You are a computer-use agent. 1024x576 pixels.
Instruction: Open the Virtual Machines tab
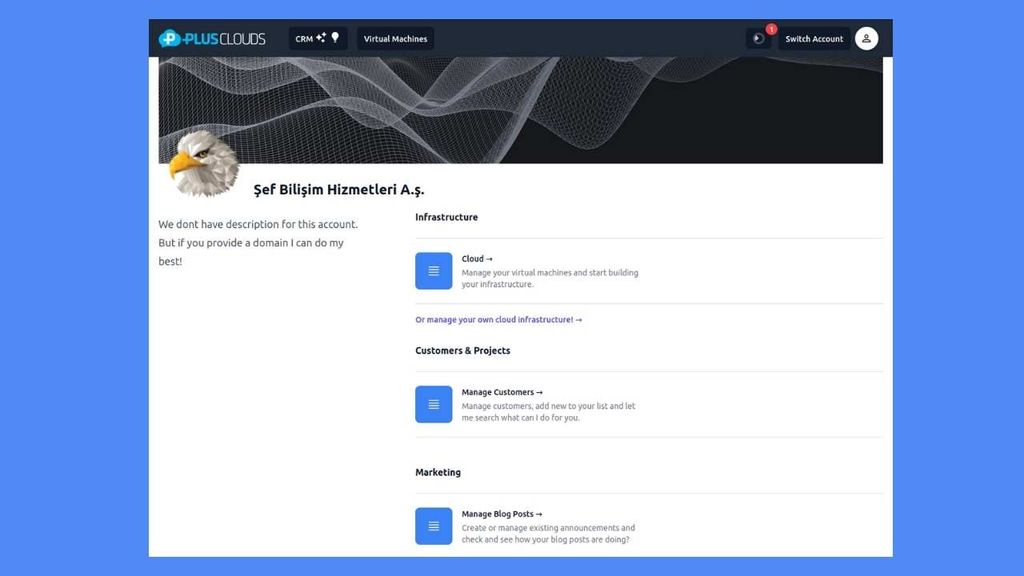395,39
